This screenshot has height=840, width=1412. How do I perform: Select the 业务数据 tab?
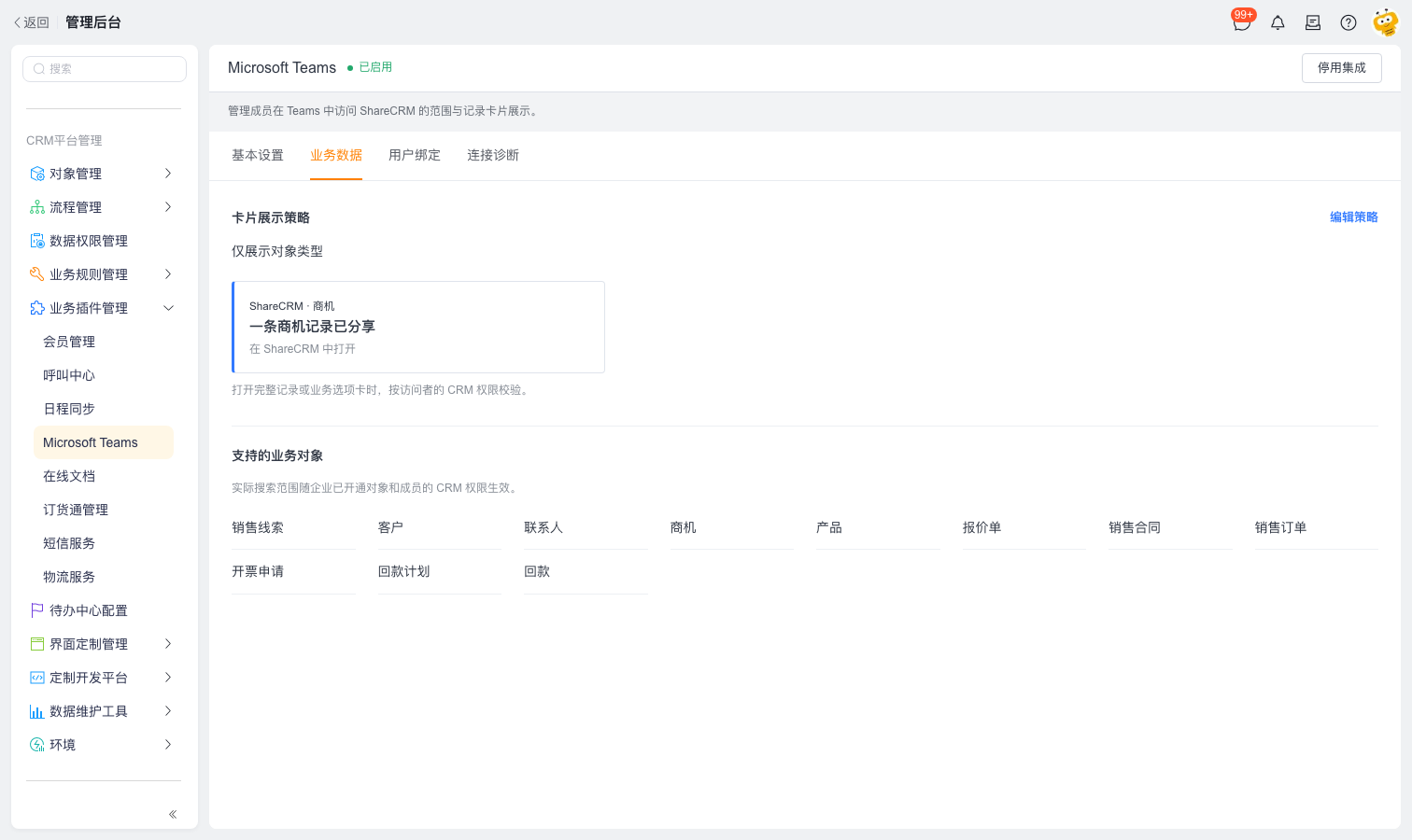336,155
